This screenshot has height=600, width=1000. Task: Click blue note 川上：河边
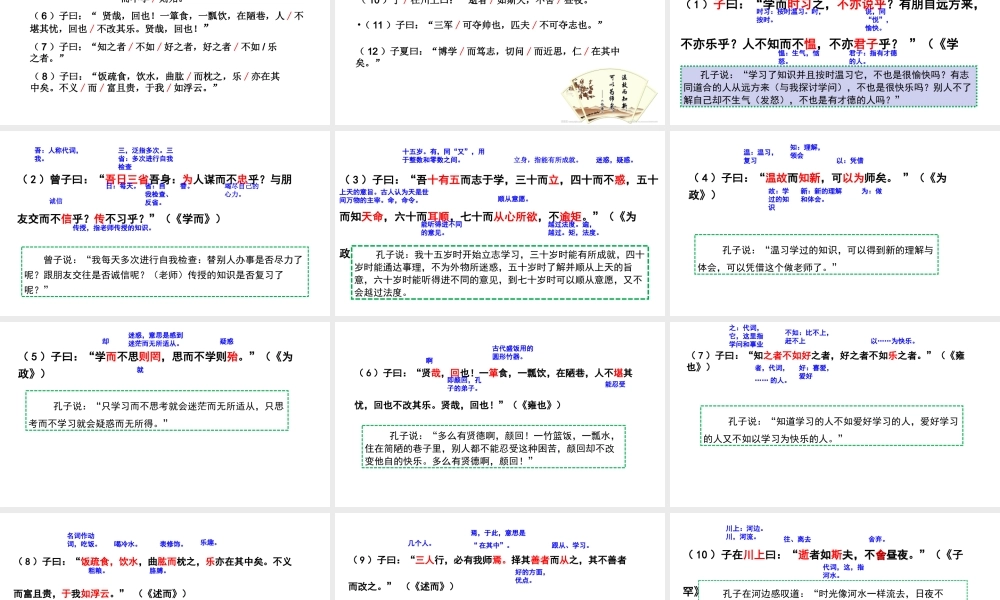pos(744,532)
